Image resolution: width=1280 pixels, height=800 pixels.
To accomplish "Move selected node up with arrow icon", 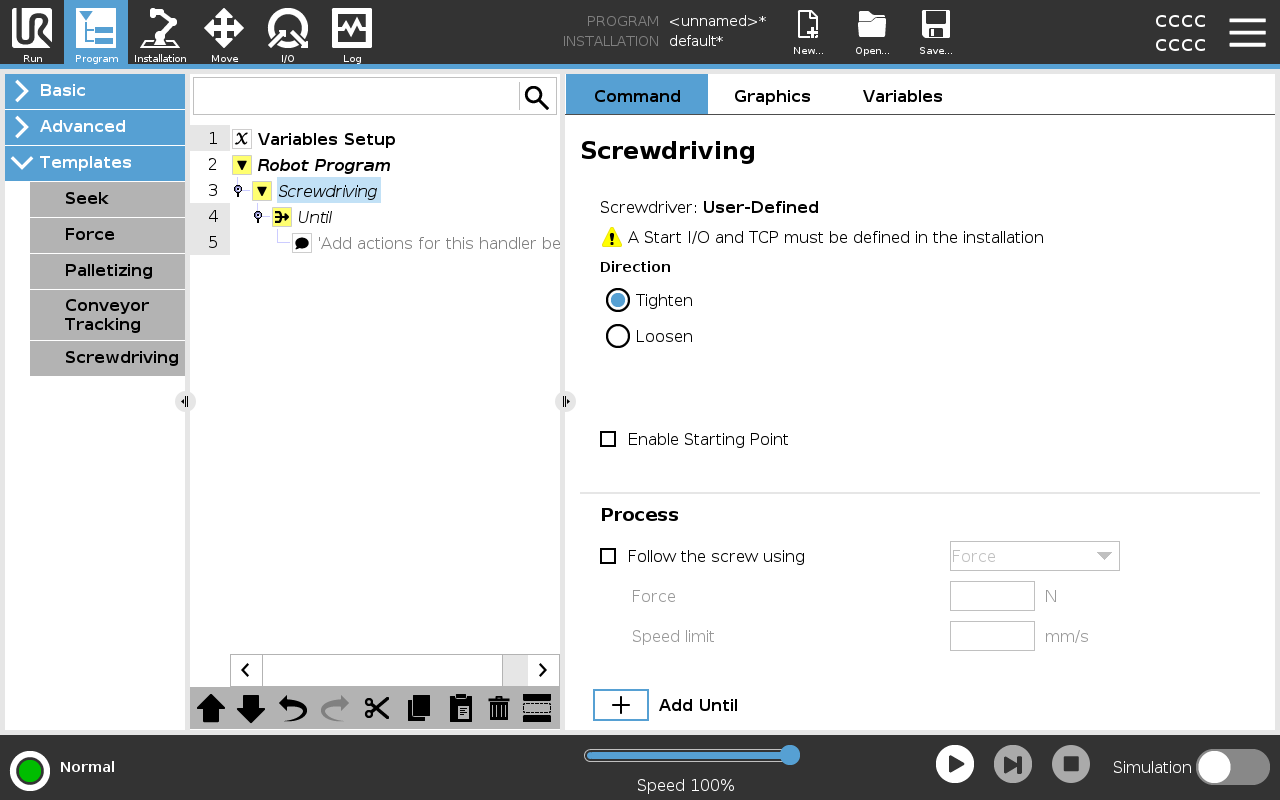I will point(211,708).
